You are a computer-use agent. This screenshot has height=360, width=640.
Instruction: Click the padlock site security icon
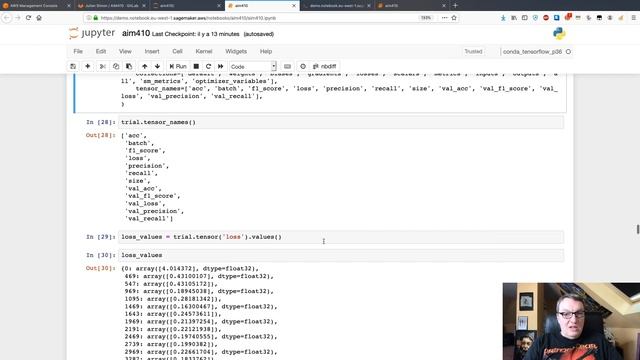(96, 18)
